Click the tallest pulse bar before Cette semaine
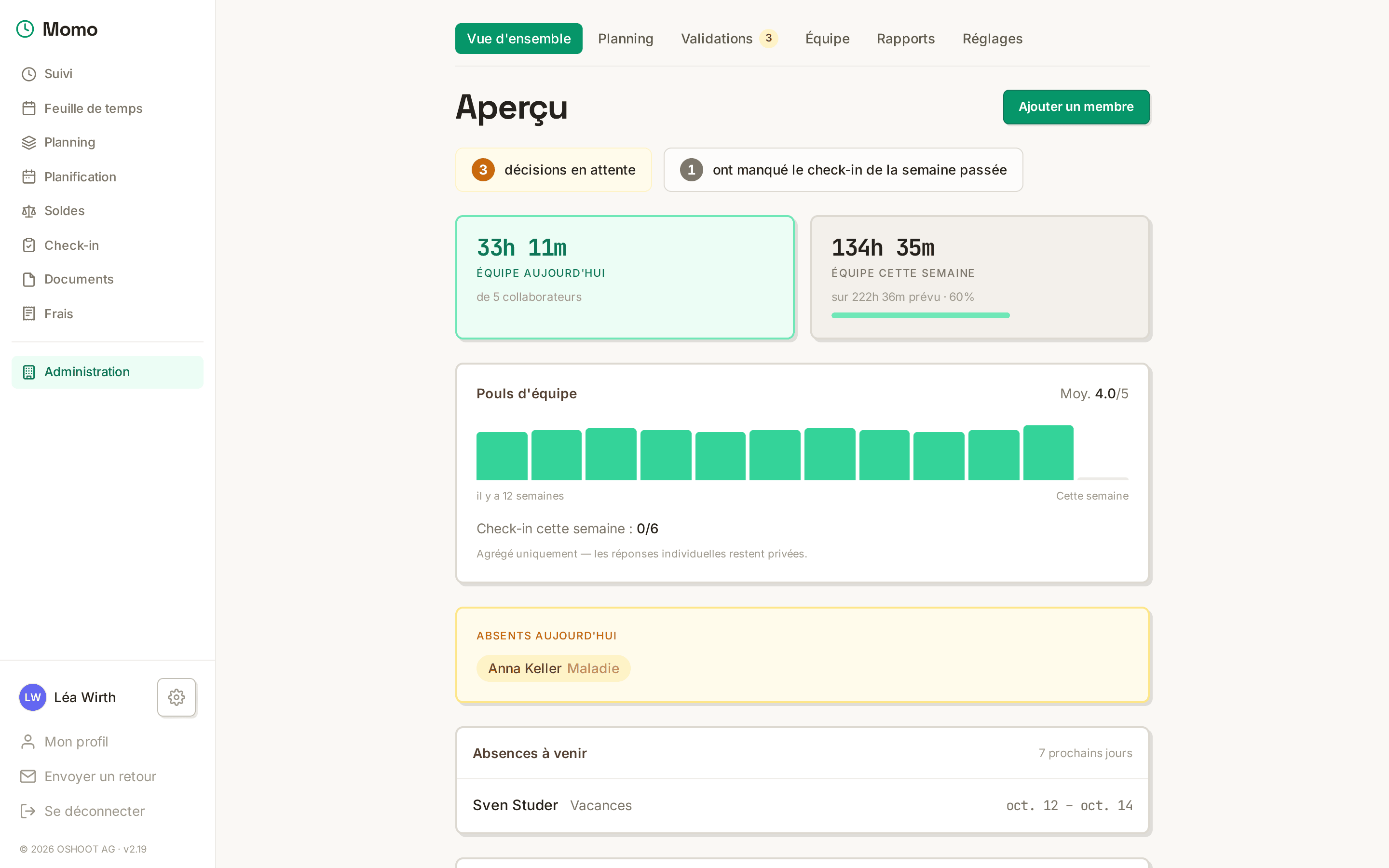This screenshot has width=1389, height=868. click(1048, 452)
